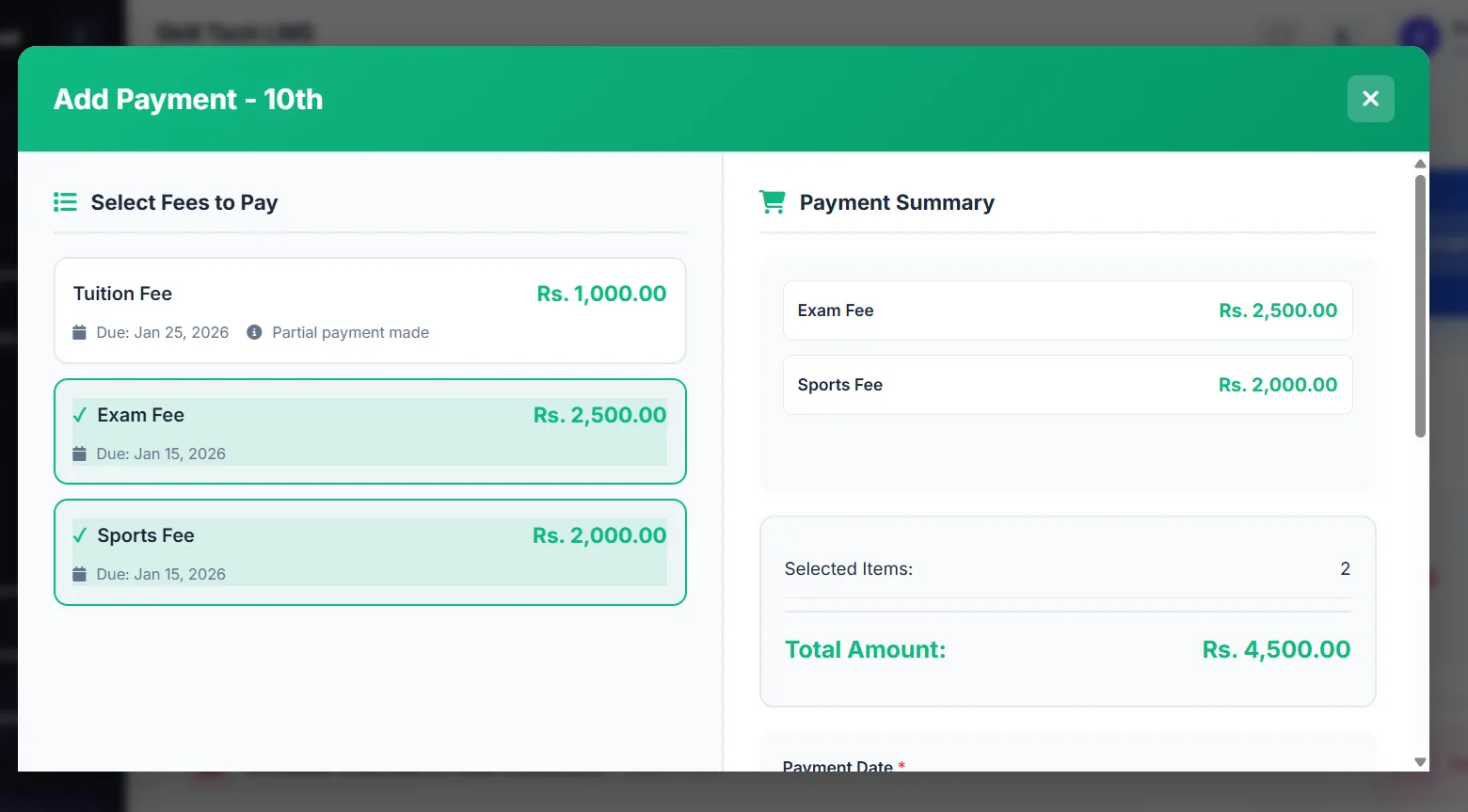Screen dimensions: 1468x812
Task: Click the shopping cart Payment Summary icon
Action: (773, 202)
